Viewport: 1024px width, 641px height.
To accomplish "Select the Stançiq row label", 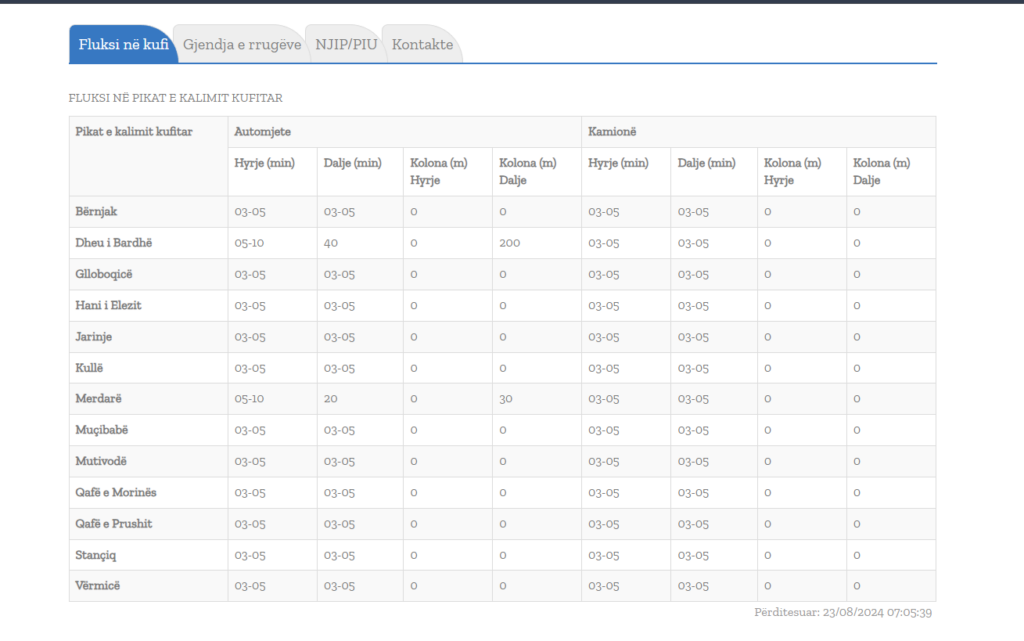I will coord(95,555).
